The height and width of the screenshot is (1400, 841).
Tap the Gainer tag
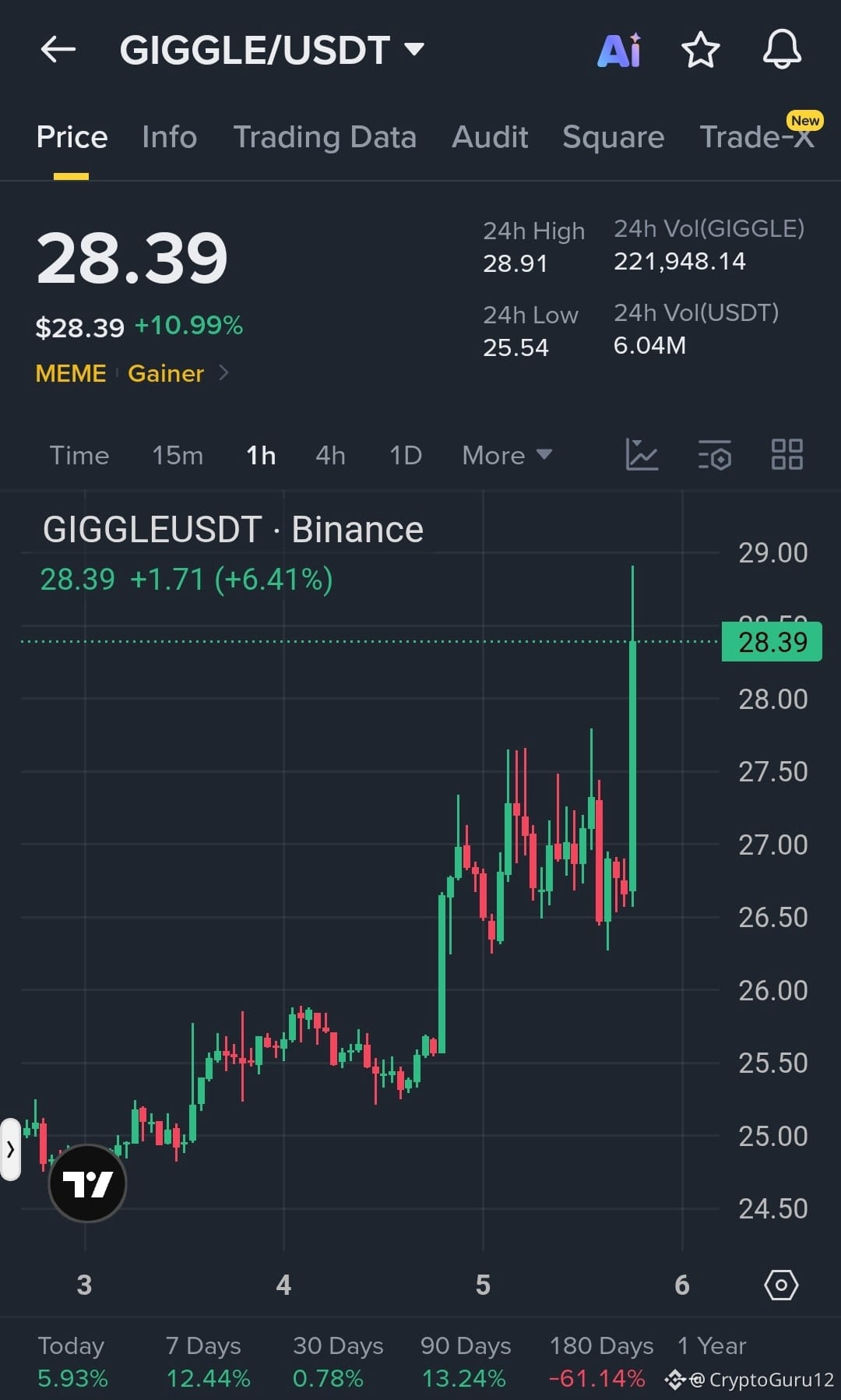pos(166,373)
